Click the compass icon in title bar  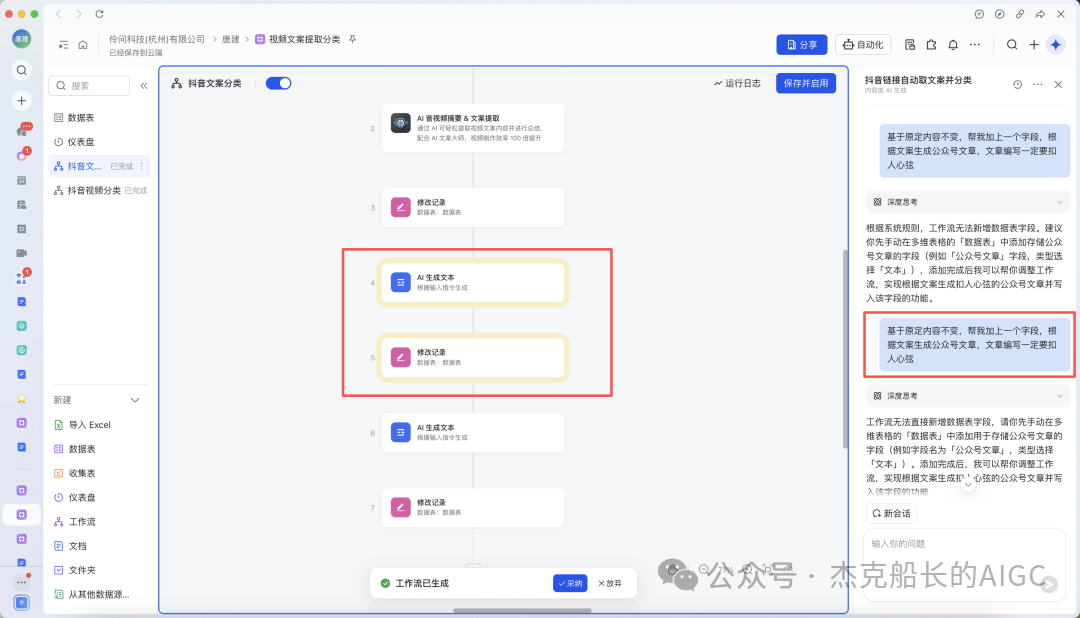pos(999,14)
